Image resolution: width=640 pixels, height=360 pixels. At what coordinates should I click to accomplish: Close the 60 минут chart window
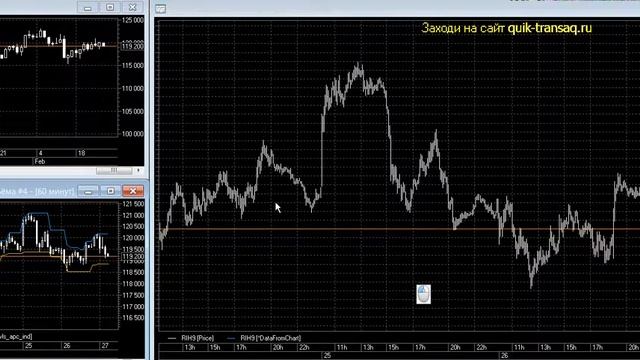coord(133,191)
